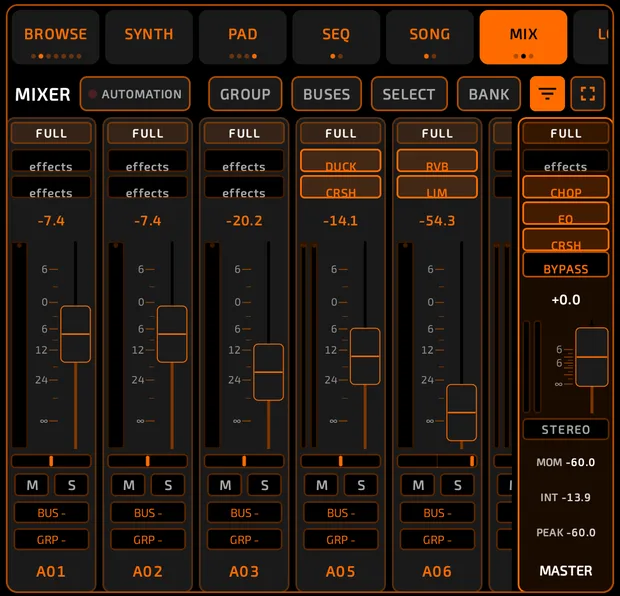This screenshot has width=620, height=596.
Task: Click the empty effects slot on Master
Action: tap(566, 161)
